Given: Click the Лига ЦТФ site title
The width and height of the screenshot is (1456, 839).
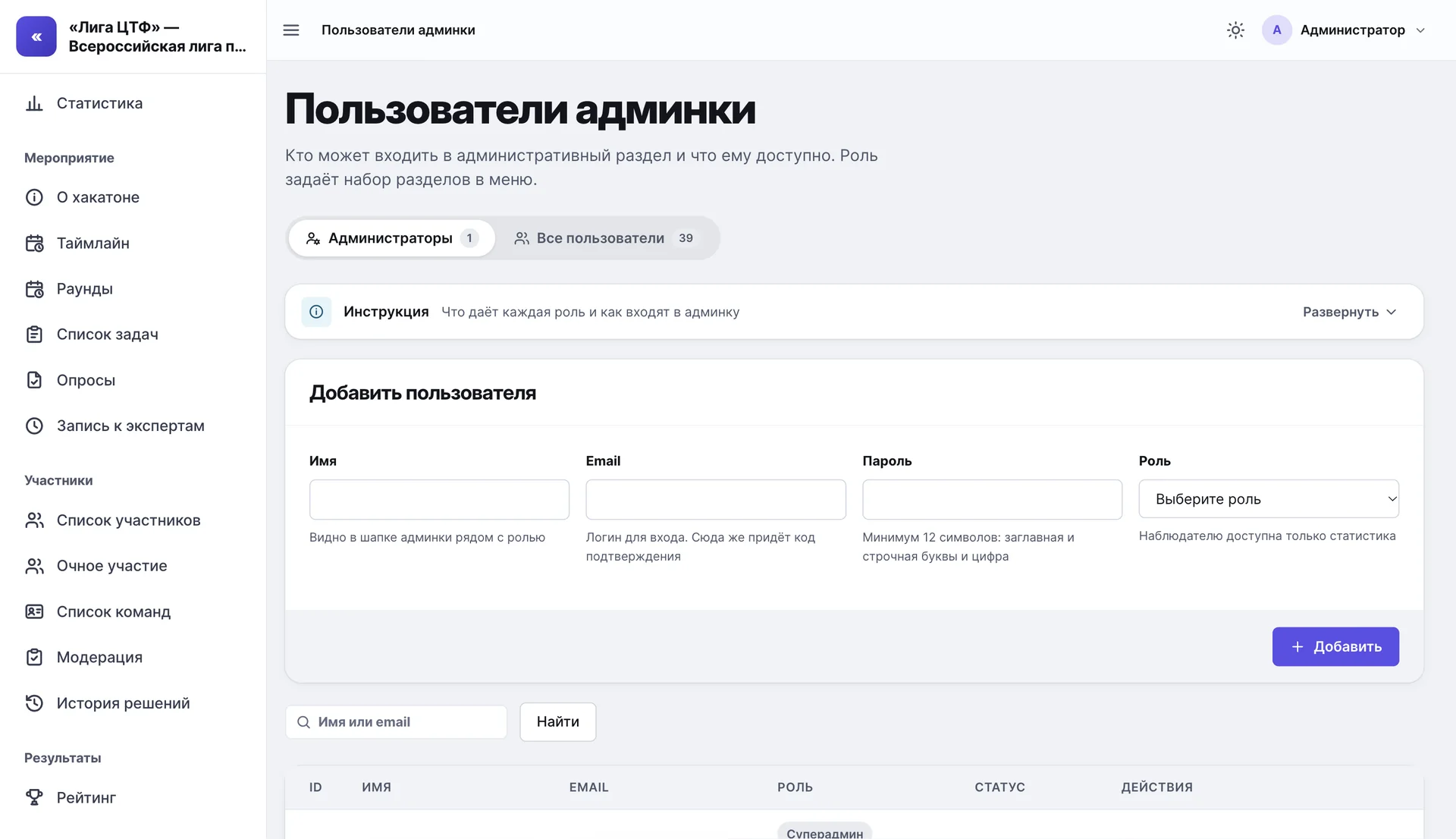Looking at the screenshot, I should click(157, 36).
